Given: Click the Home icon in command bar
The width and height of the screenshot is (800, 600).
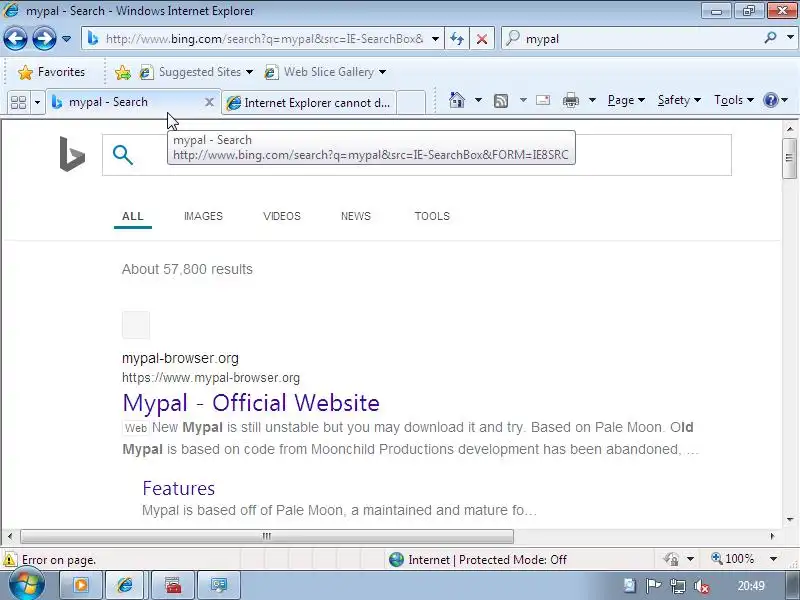Looking at the screenshot, I should [457, 100].
